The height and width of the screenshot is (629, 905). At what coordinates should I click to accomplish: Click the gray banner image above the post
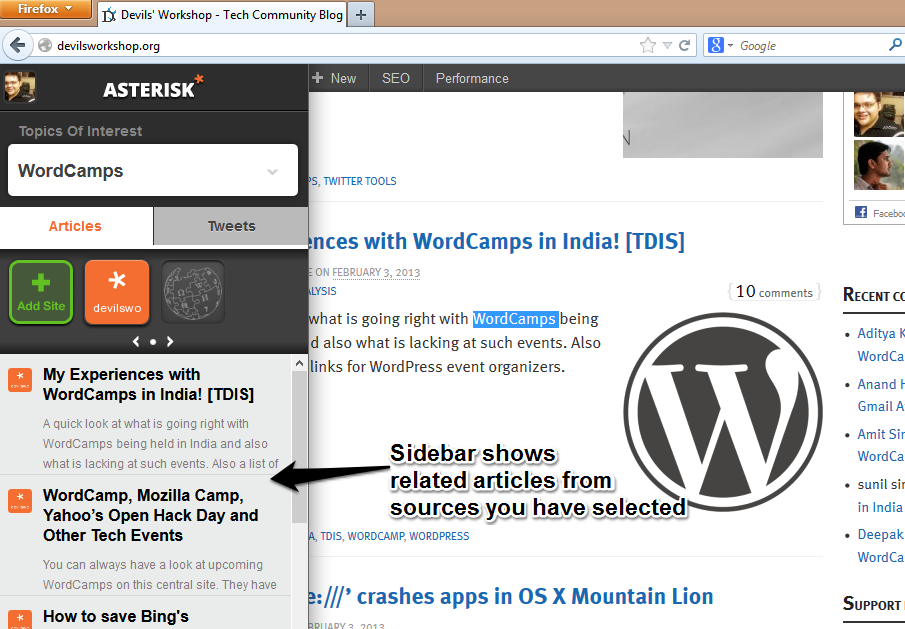[723, 125]
